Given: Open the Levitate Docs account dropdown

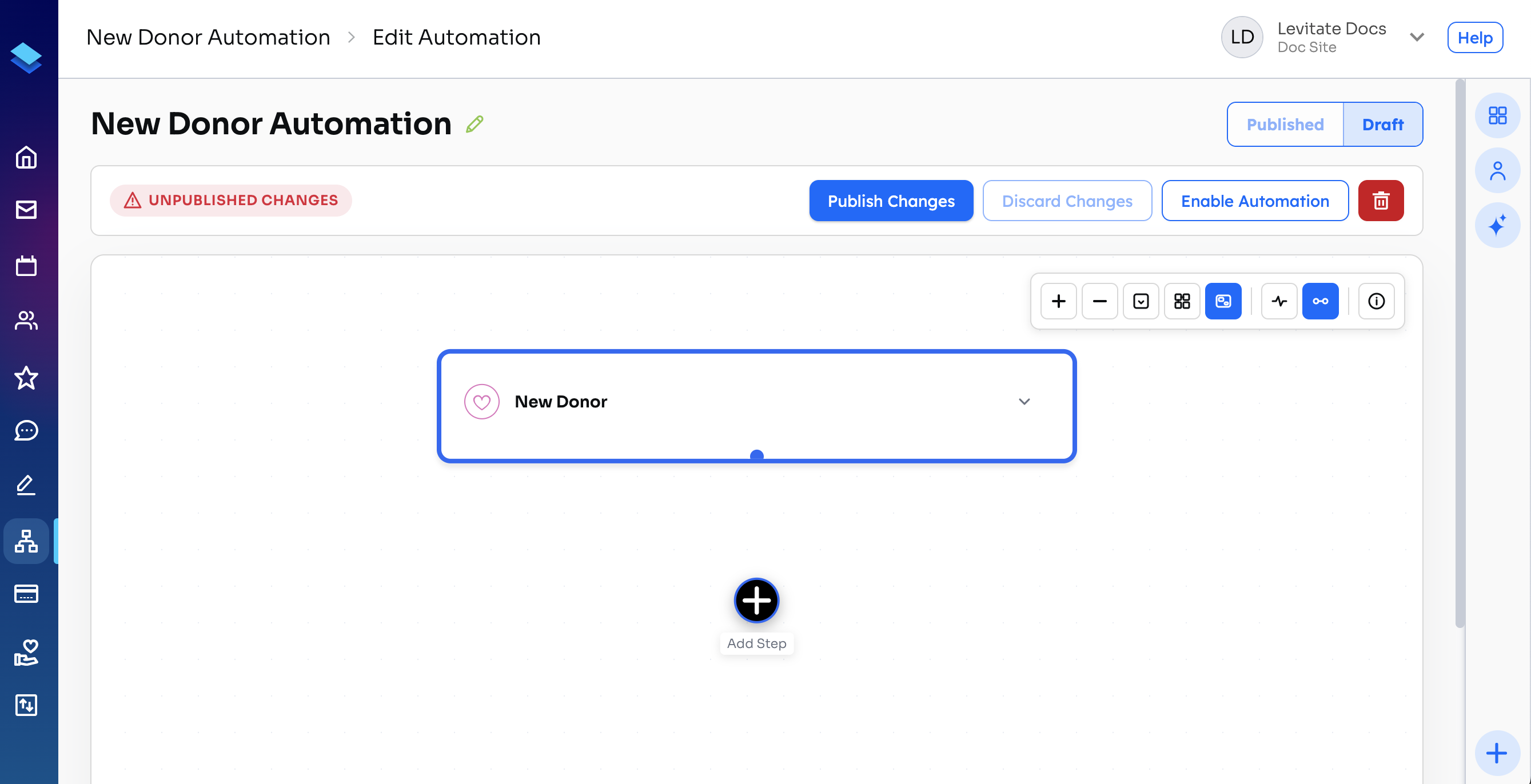Looking at the screenshot, I should 1417,37.
